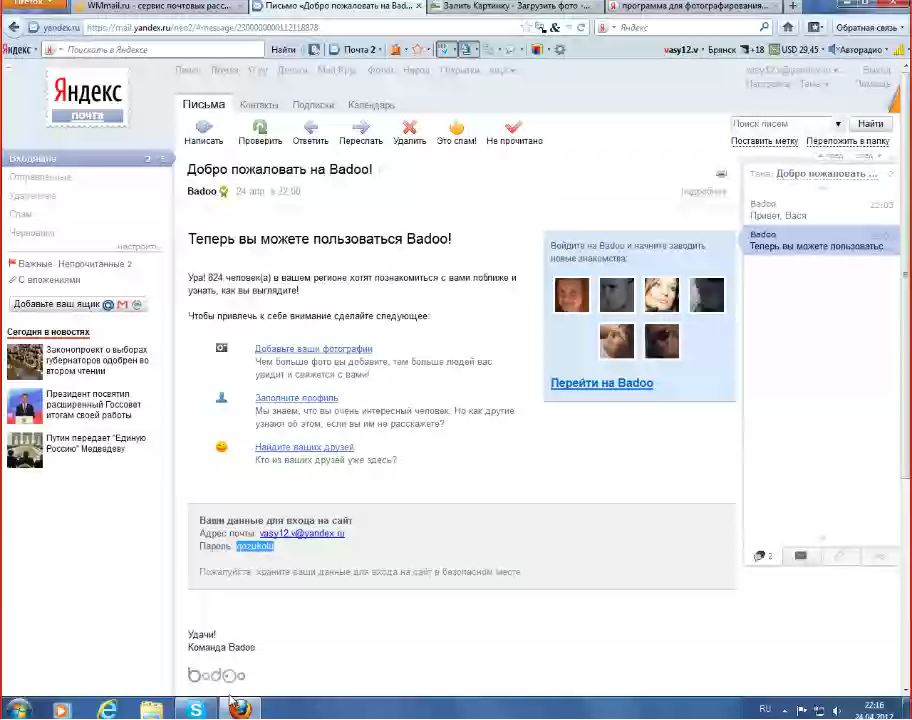Open news Путин передает Единую Россию headline
912x720 pixels.
(x=96, y=444)
